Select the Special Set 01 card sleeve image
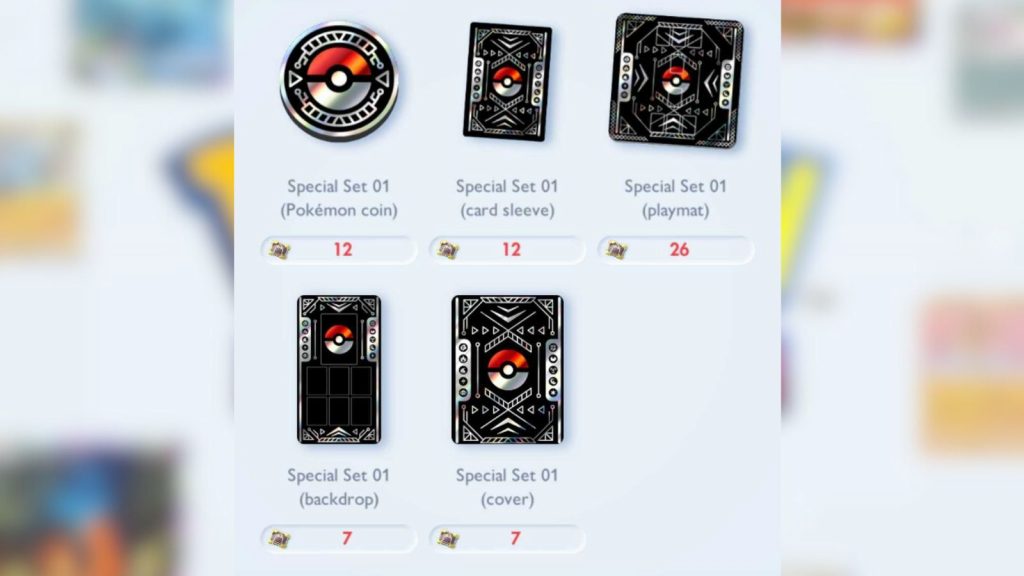The image size is (1024, 576). click(507, 82)
